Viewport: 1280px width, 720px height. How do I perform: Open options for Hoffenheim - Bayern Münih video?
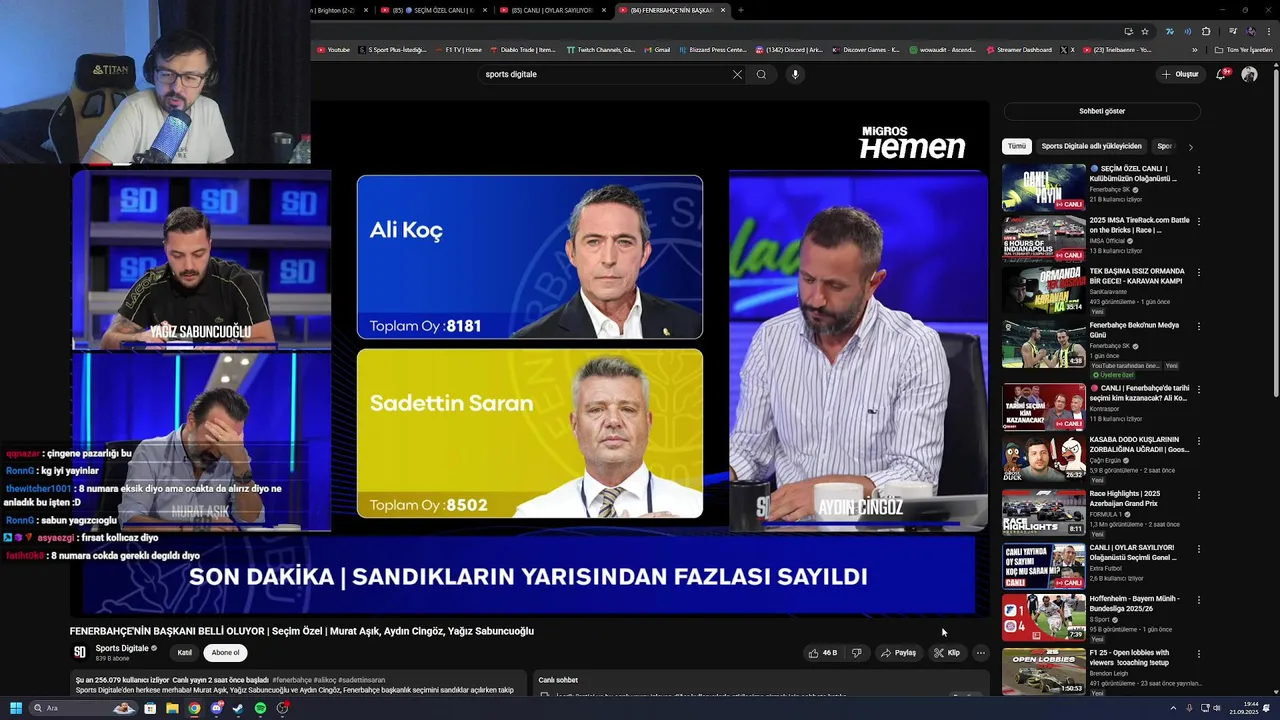pos(1198,600)
